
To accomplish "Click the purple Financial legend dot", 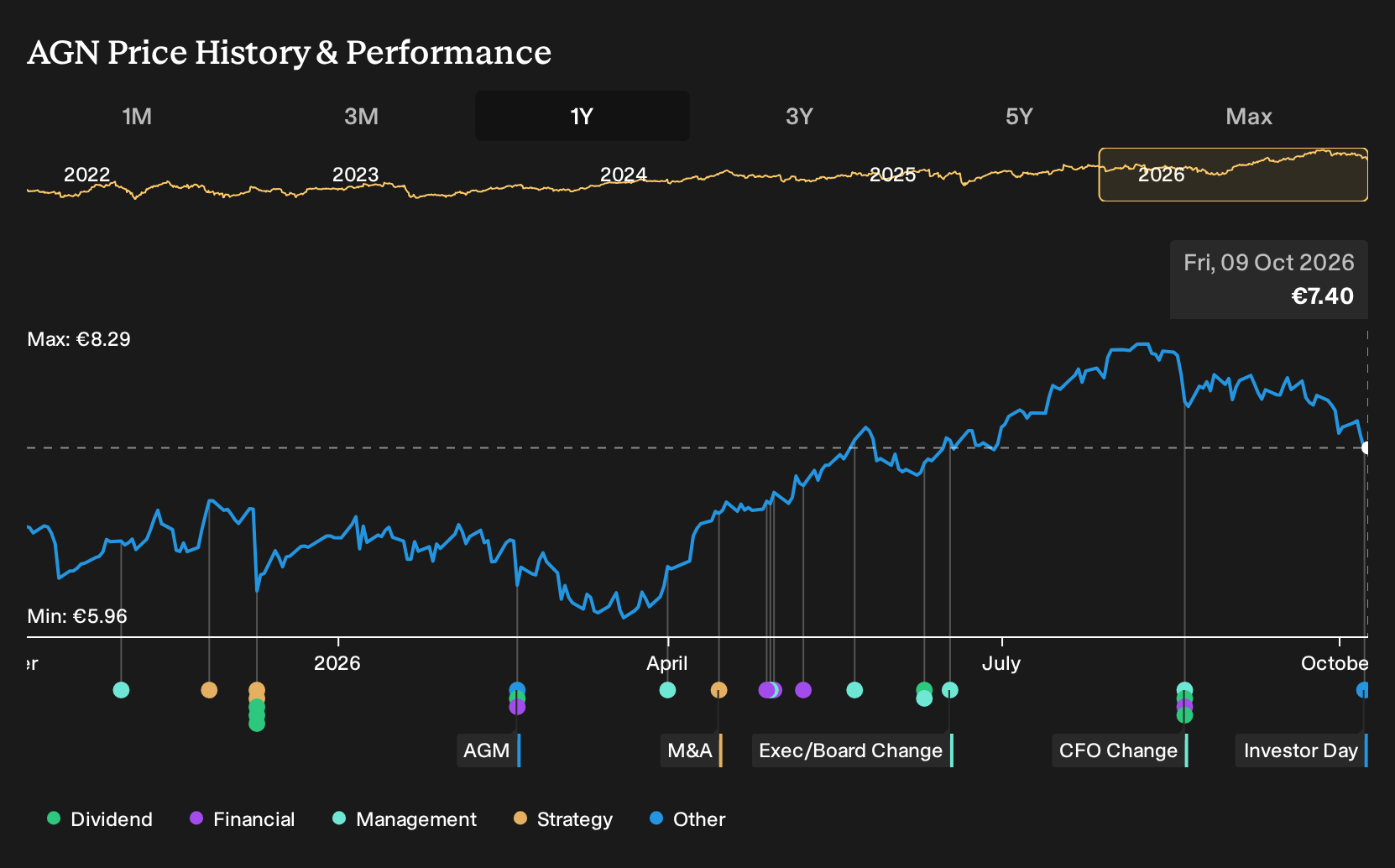I will [x=196, y=818].
